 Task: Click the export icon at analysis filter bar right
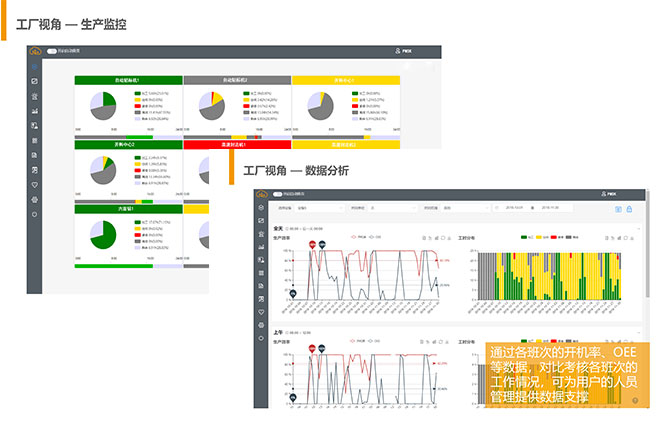(x=618, y=208)
